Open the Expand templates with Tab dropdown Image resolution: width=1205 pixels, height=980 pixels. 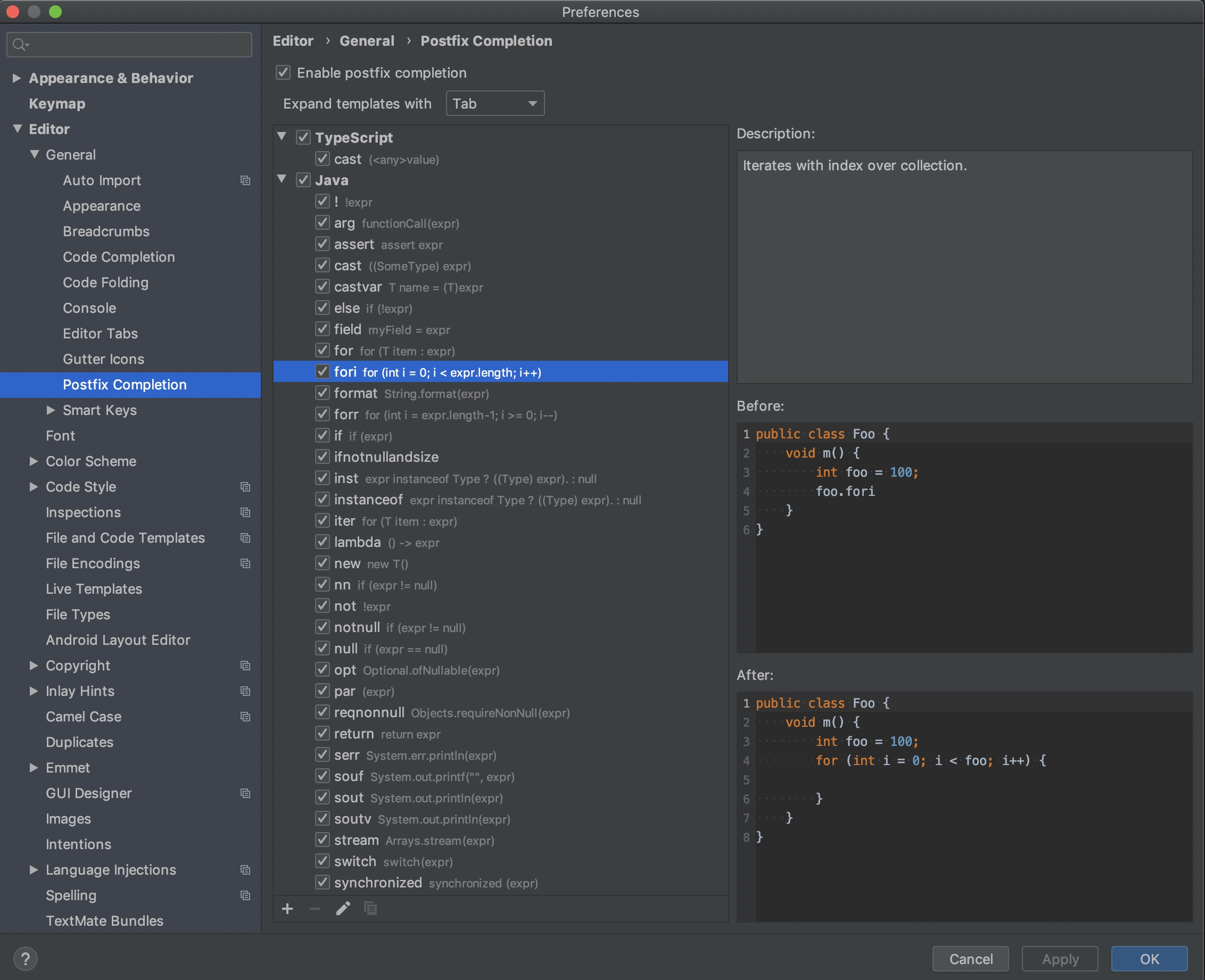pyautogui.click(x=495, y=103)
